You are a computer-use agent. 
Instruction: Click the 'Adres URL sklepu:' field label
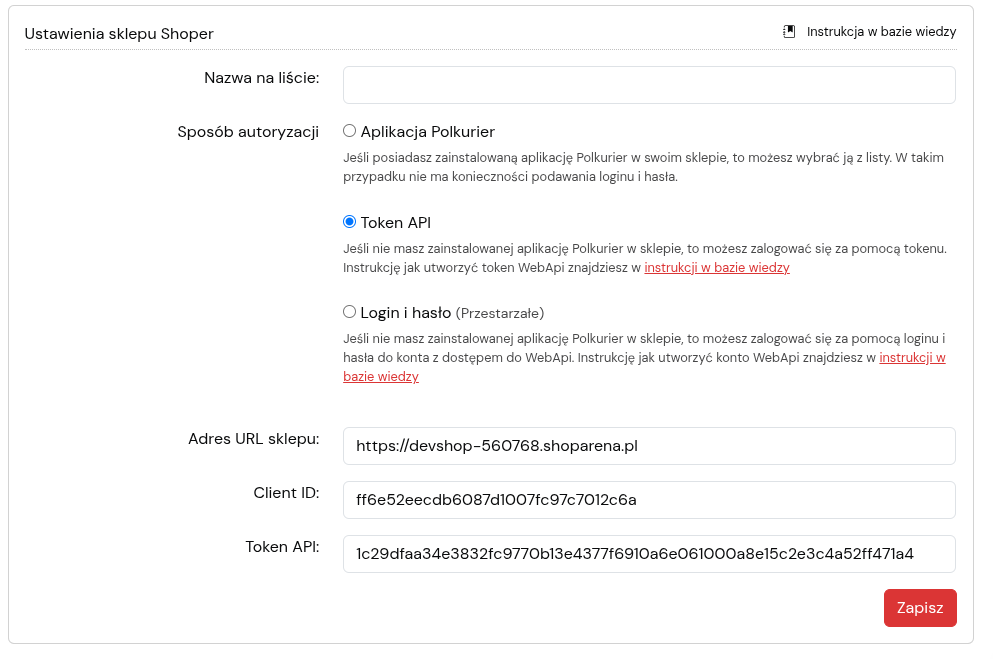tap(253, 439)
